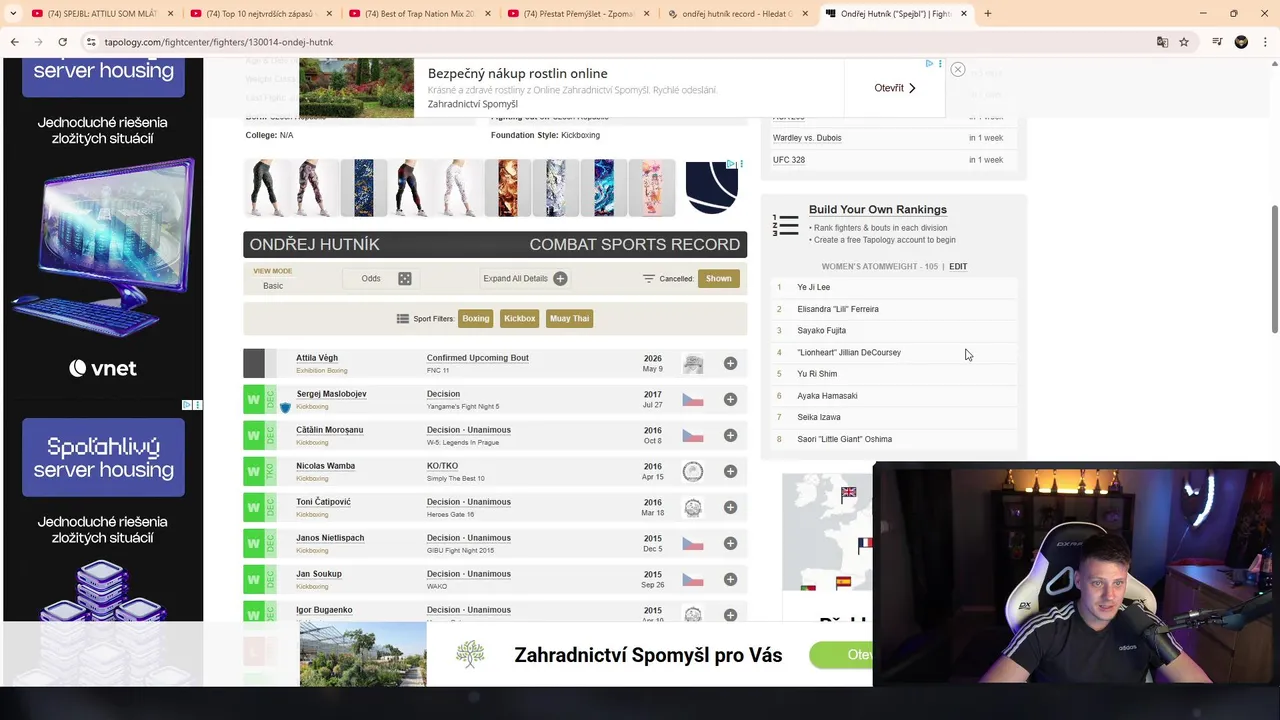Click Czech flag in Maslobojev row
This screenshot has width=1280, height=720.
(x=692, y=400)
